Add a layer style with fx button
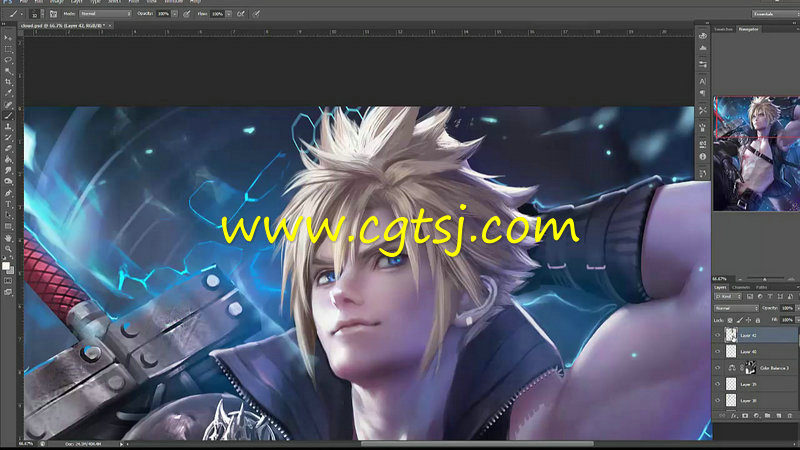The height and width of the screenshot is (450, 800). (734, 416)
